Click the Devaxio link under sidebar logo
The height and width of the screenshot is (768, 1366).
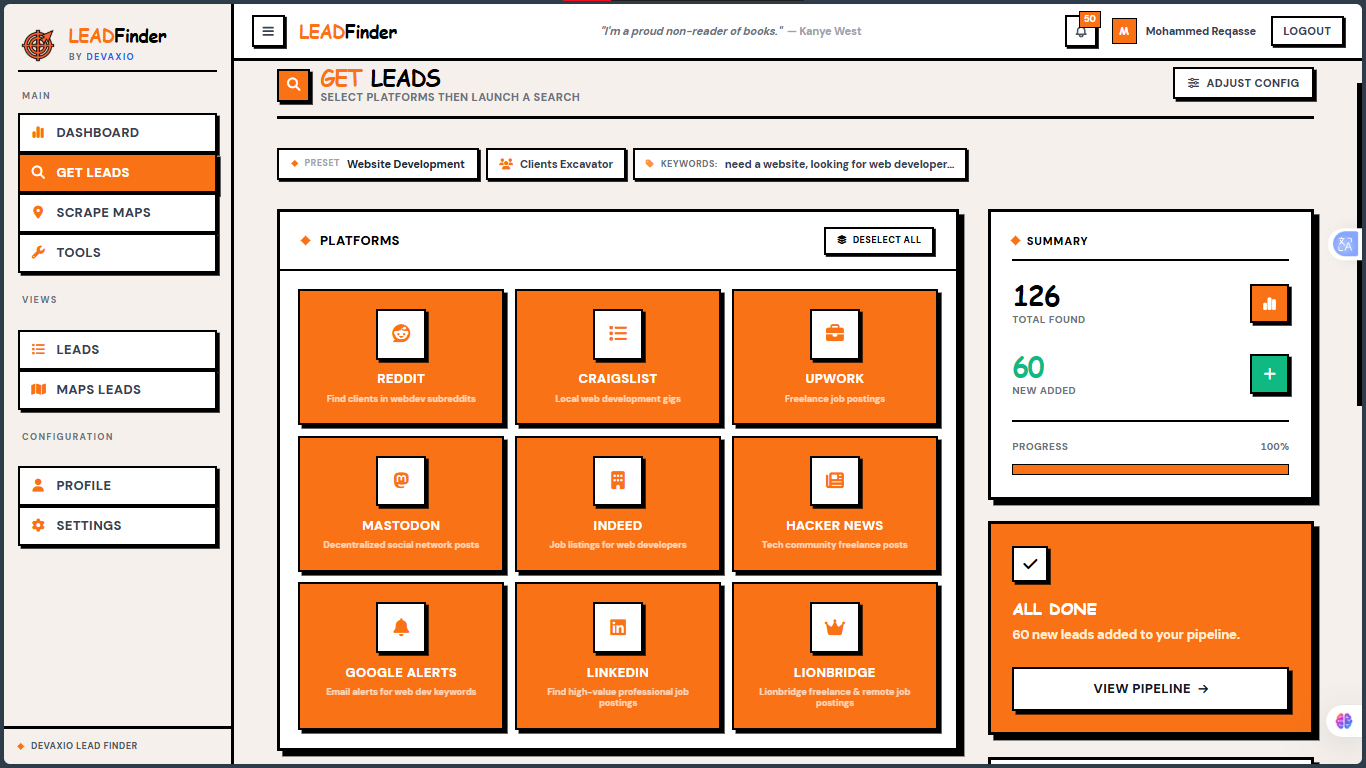pyautogui.click(x=110, y=57)
